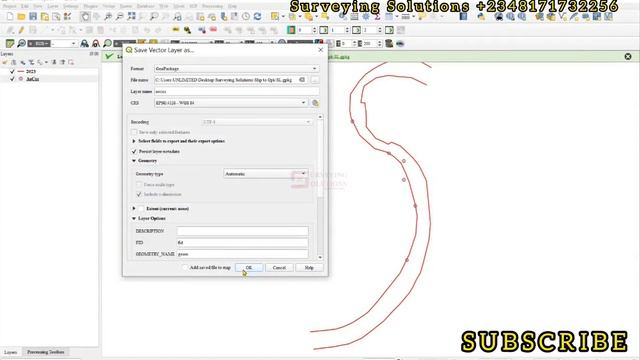The height and width of the screenshot is (360, 640).
Task: Open the Encoding dropdown
Action: [256, 122]
